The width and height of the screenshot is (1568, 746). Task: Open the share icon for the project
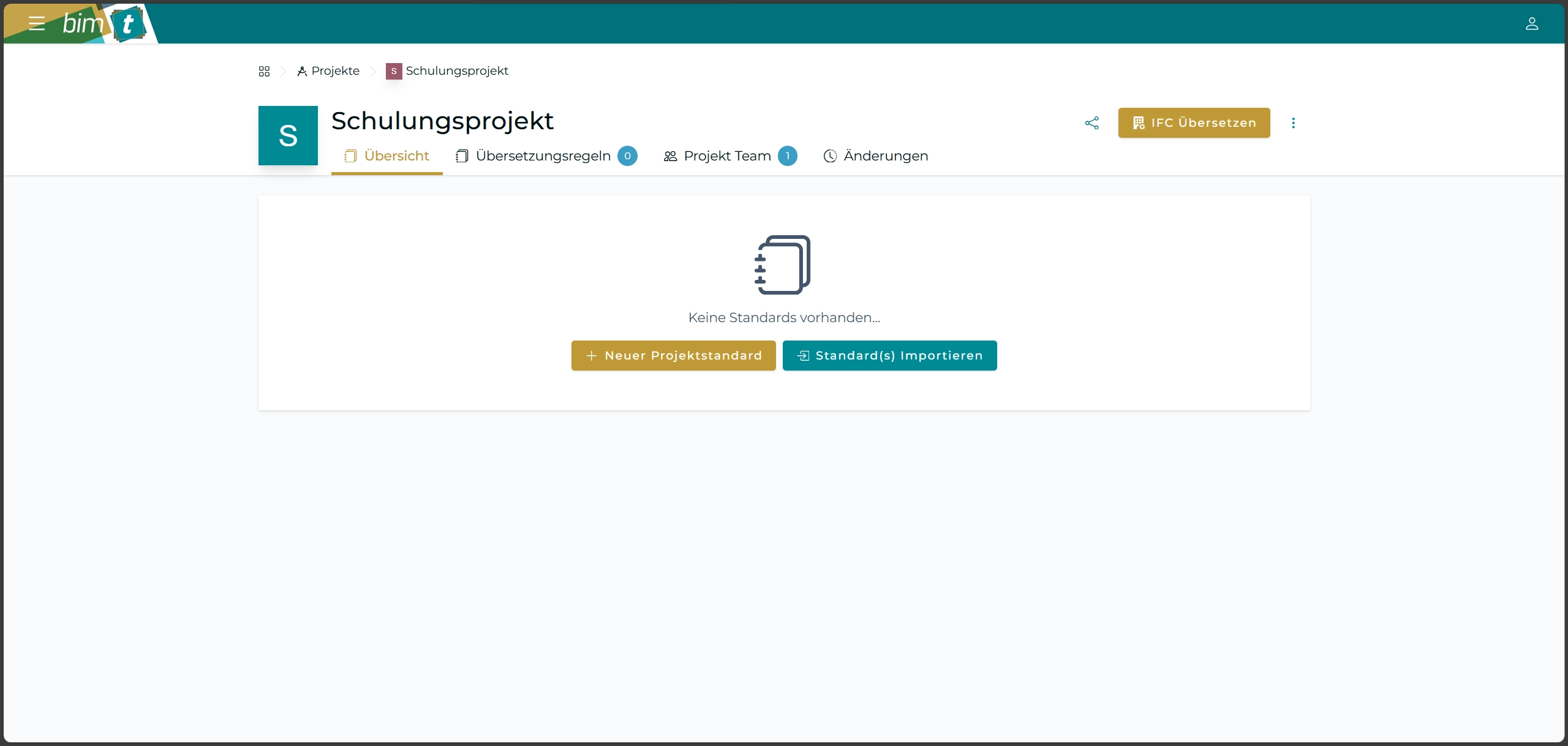[x=1092, y=122]
